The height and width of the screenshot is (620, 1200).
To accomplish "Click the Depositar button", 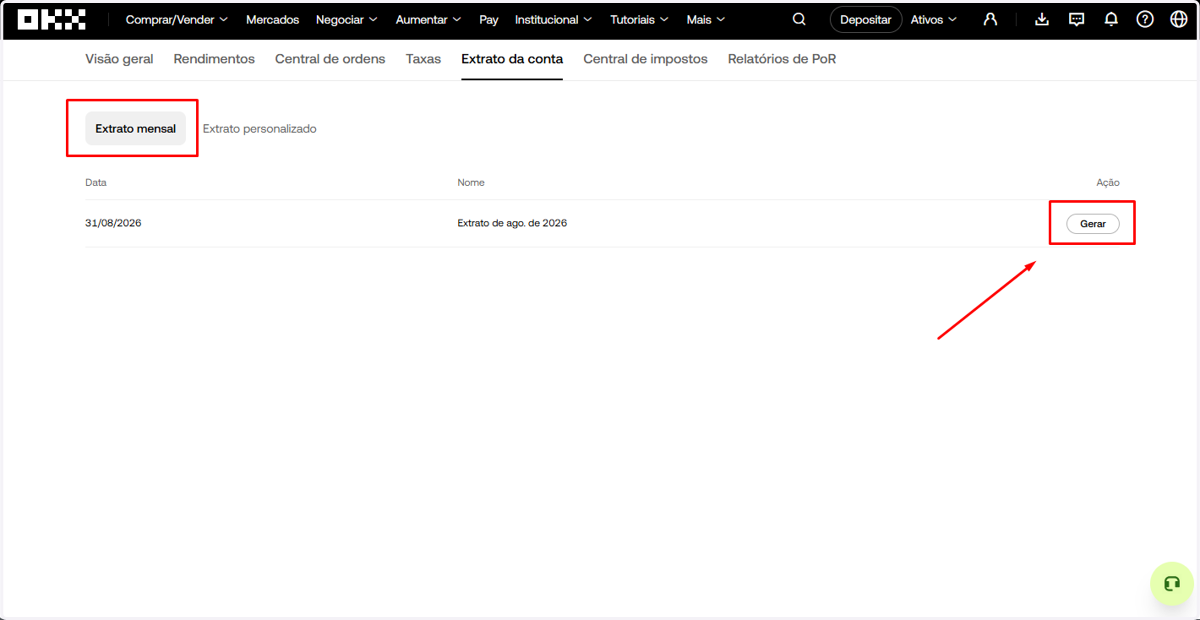I will click(x=866, y=19).
